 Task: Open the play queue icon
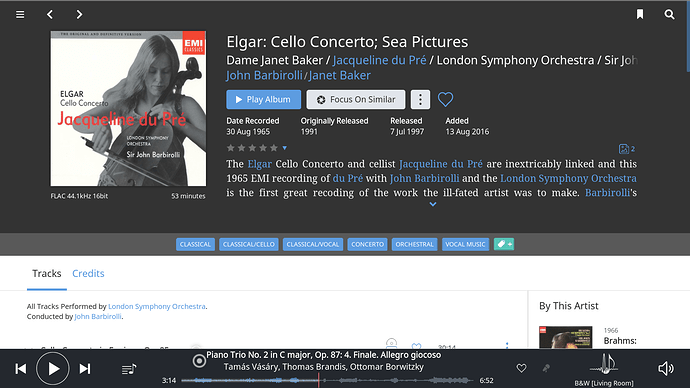point(128,369)
